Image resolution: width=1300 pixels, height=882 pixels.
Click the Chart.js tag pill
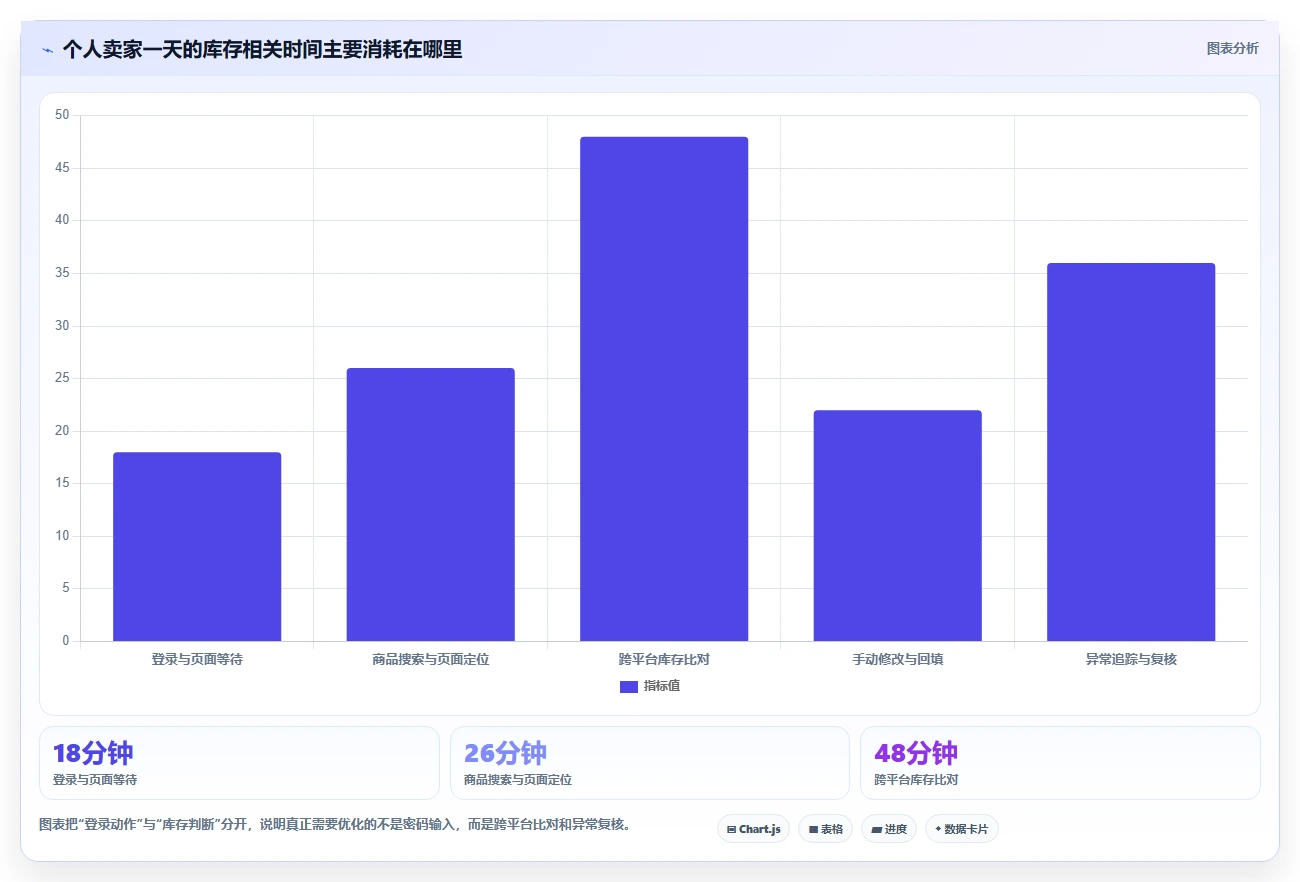coord(753,829)
